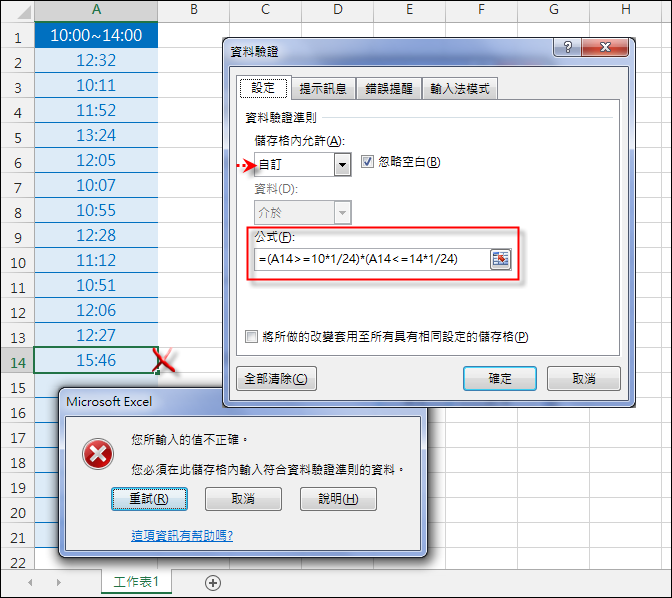
Task: Select row 1 header
Action: pyautogui.click(x=18, y=37)
